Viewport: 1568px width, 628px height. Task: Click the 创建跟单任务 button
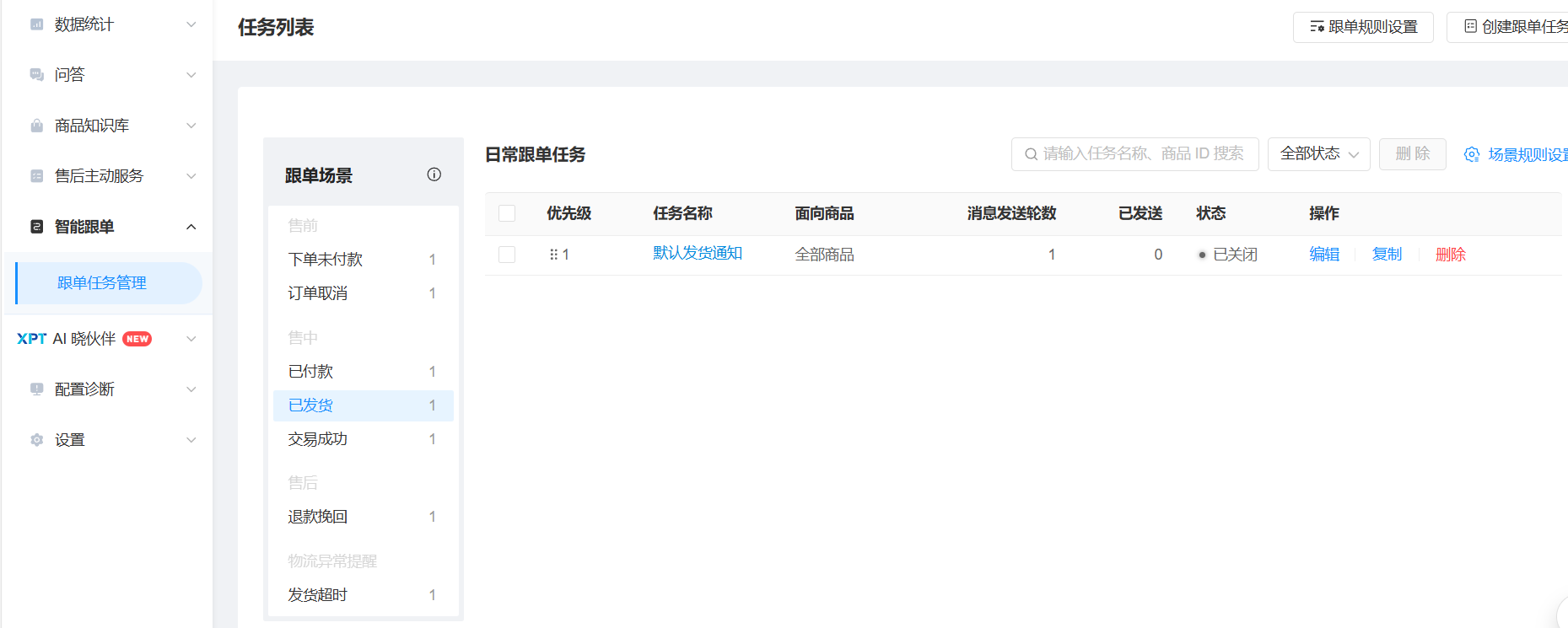coord(1508,27)
